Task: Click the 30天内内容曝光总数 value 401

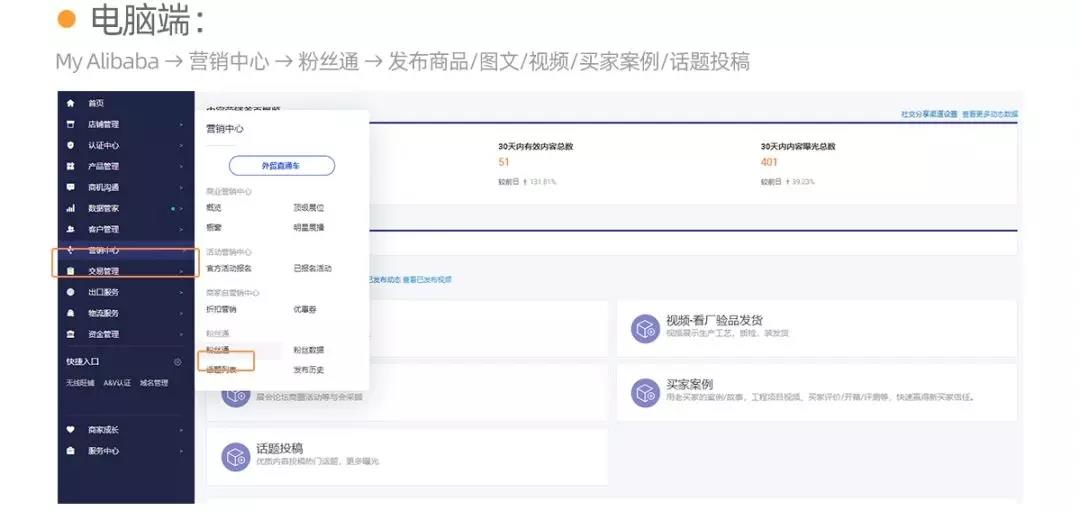Action: 769,163
